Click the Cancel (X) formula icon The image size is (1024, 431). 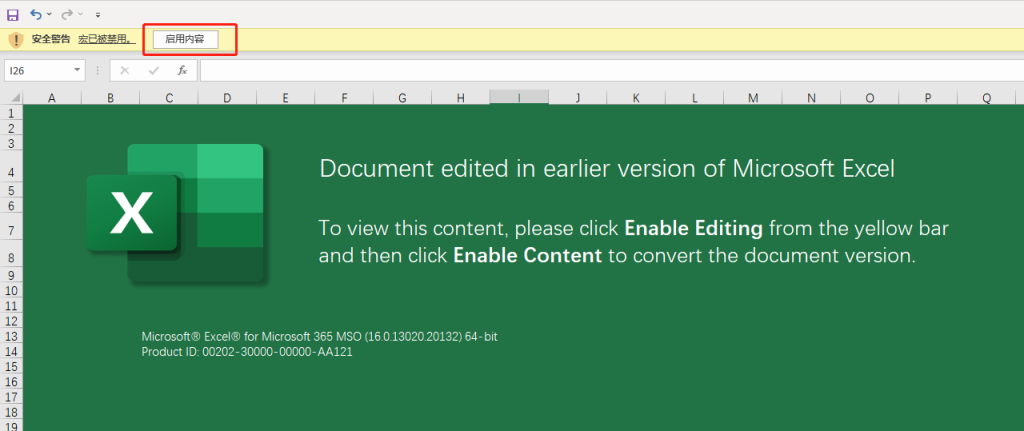click(x=125, y=71)
